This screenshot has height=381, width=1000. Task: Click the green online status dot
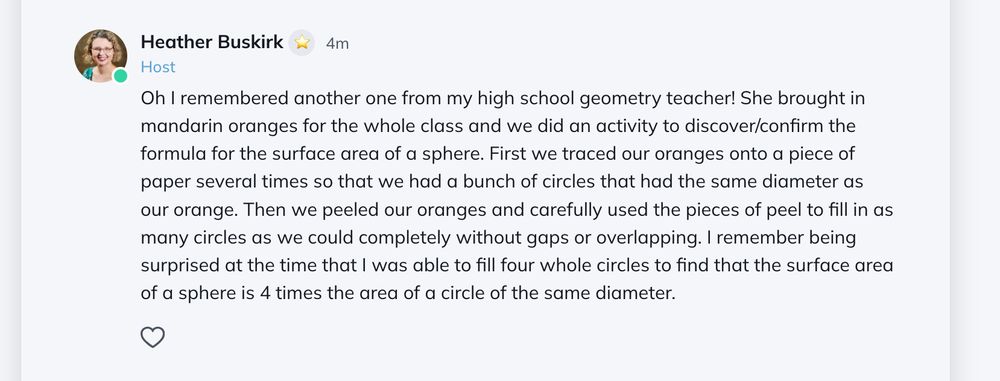120,76
